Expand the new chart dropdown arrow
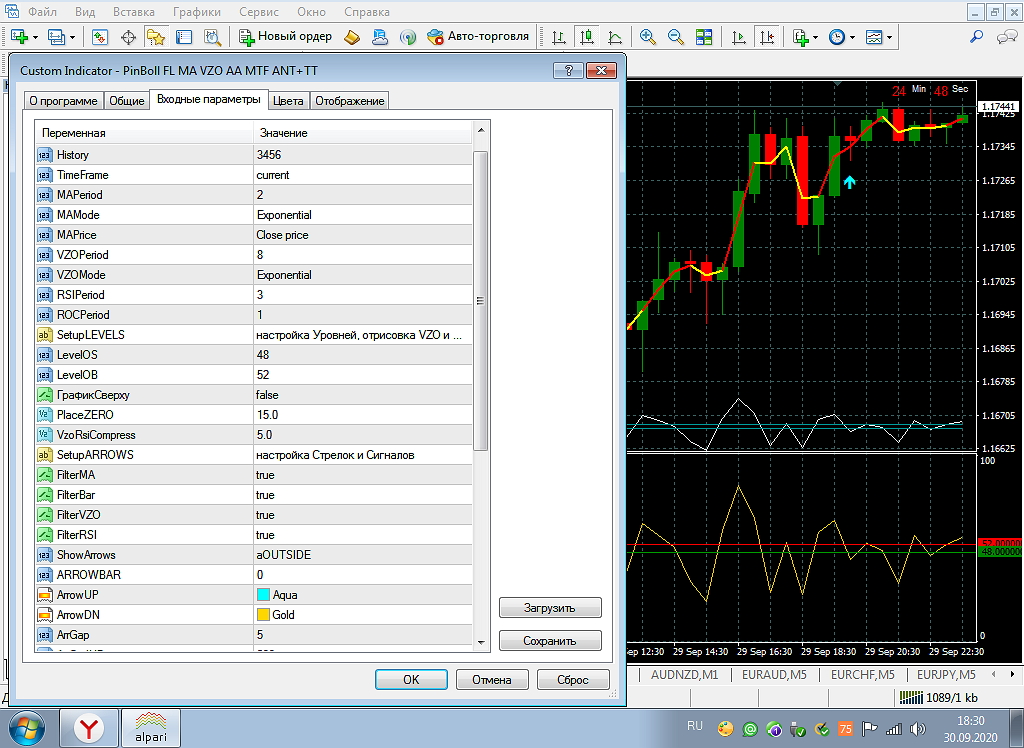This screenshot has height=748, width=1024. coord(35,37)
